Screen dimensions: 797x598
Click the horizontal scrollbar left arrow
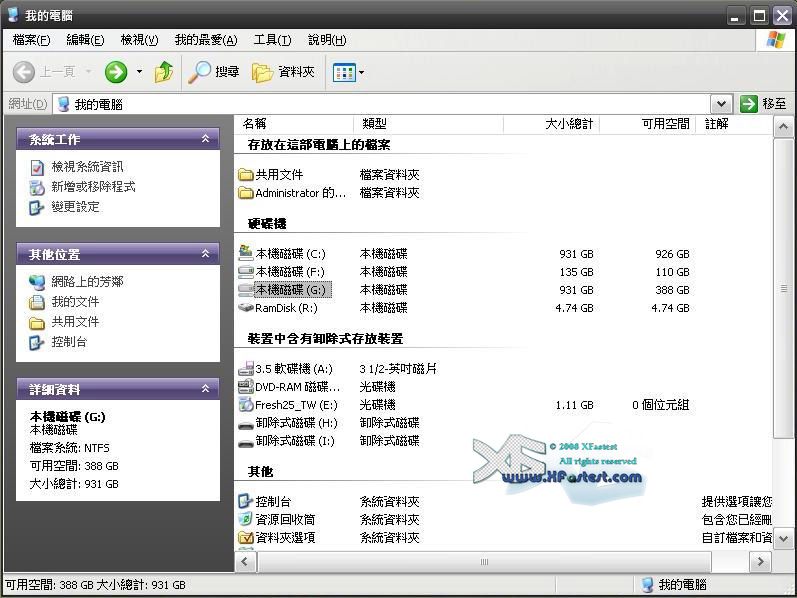[x=244, y=561]
